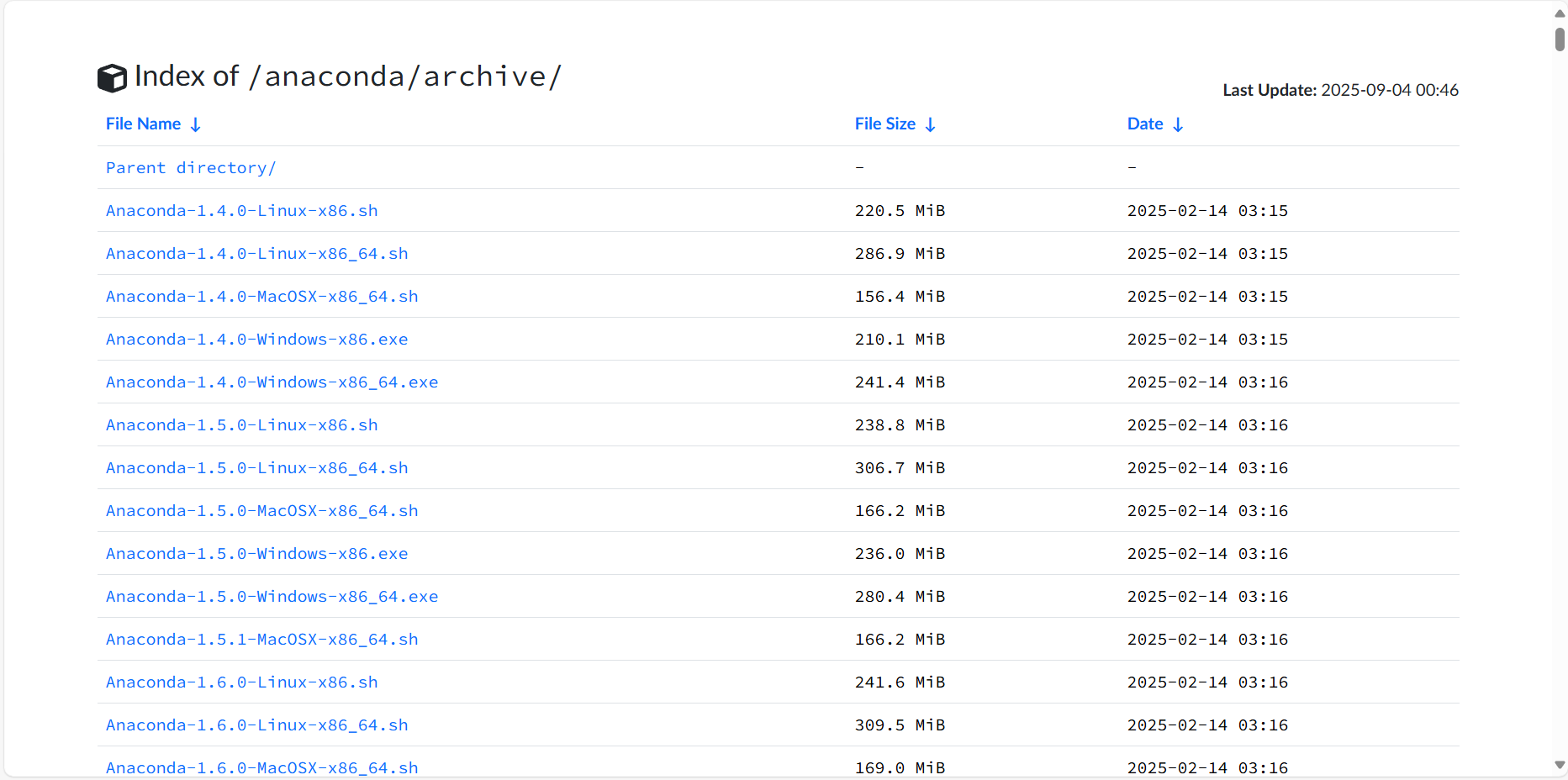
Task: Select Anaconda-1.4.0-Windows-x86_64.exe file link
Action: coord(272,382)
